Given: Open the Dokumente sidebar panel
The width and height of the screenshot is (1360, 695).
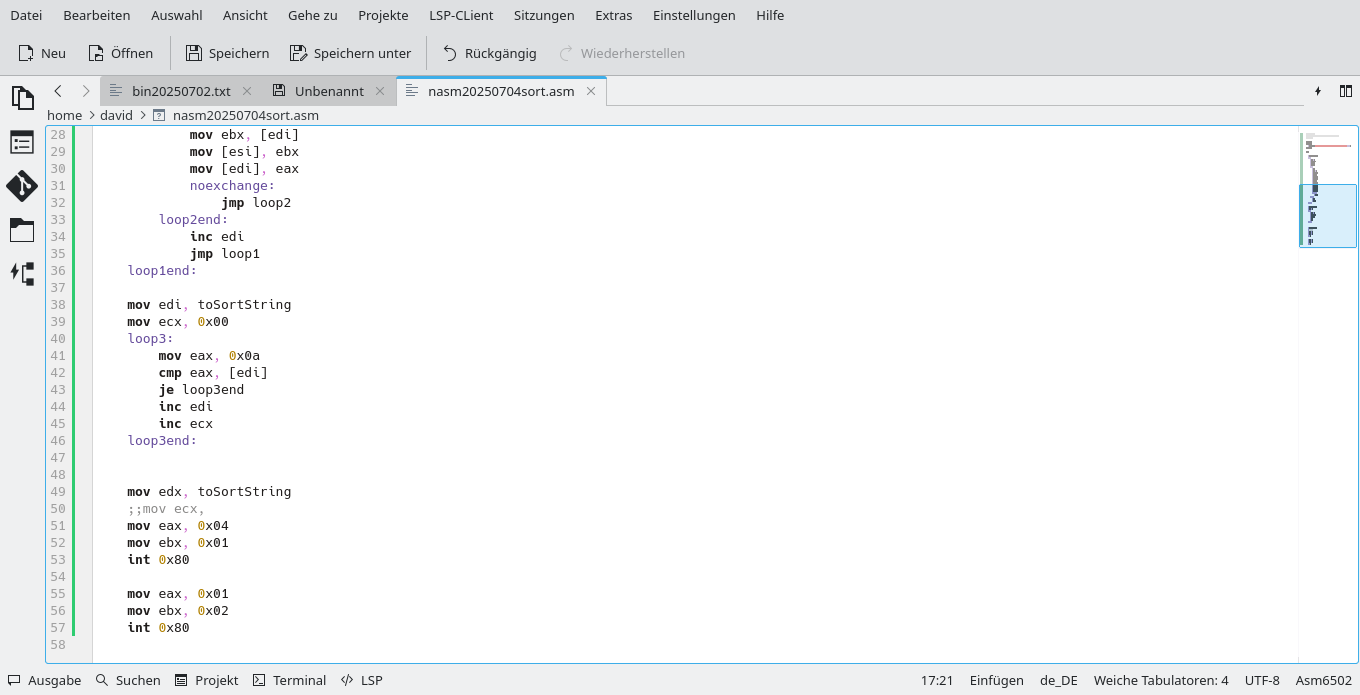Looking at the screenshot, I should tap(22, 98).
